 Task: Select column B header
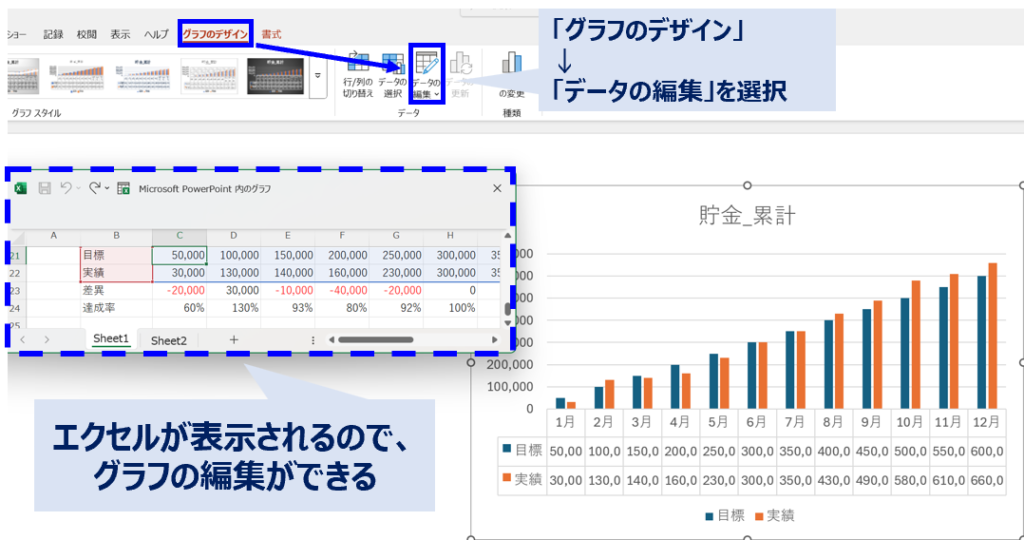116,236
